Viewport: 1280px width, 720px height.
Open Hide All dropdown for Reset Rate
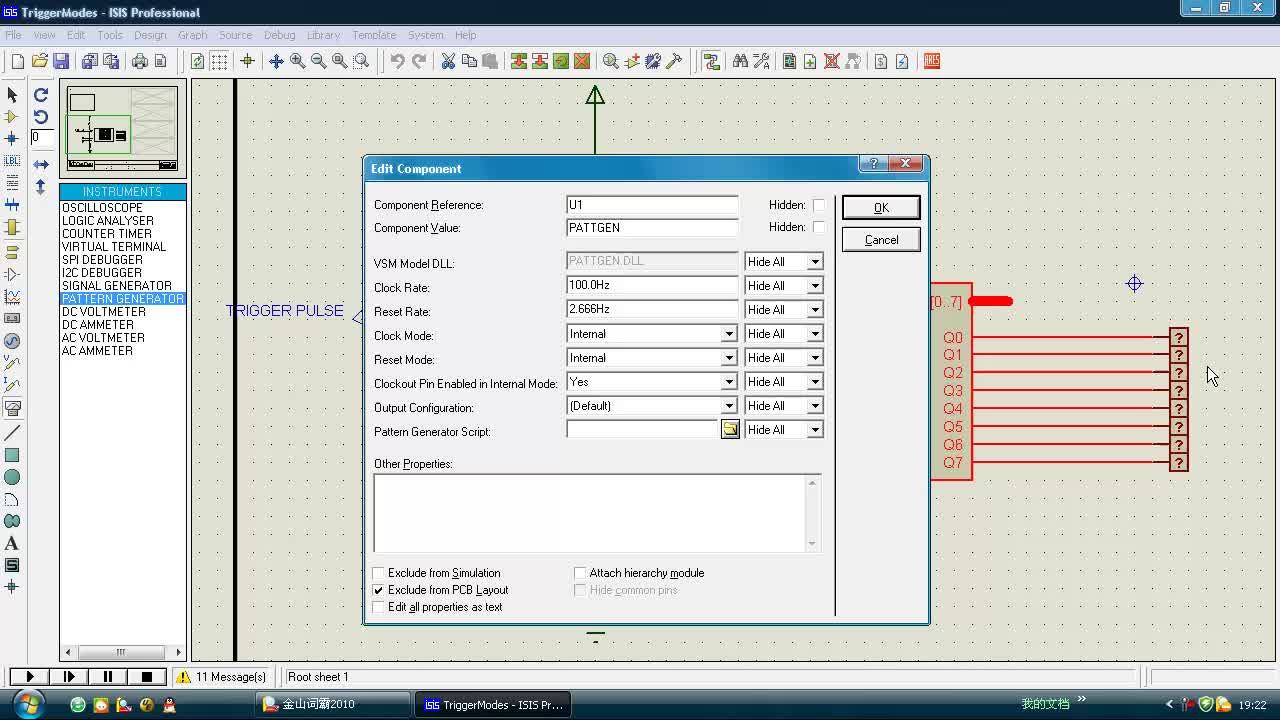(x=815, y=310)
